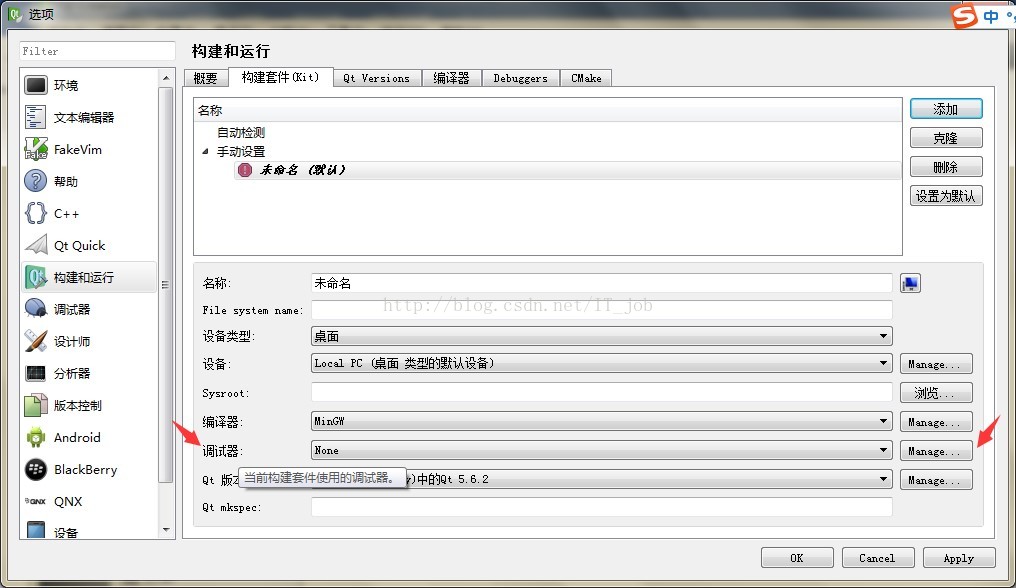Click the 删除 delete button
This screenshot has height=588, width=1016.
tap(946, 167)
